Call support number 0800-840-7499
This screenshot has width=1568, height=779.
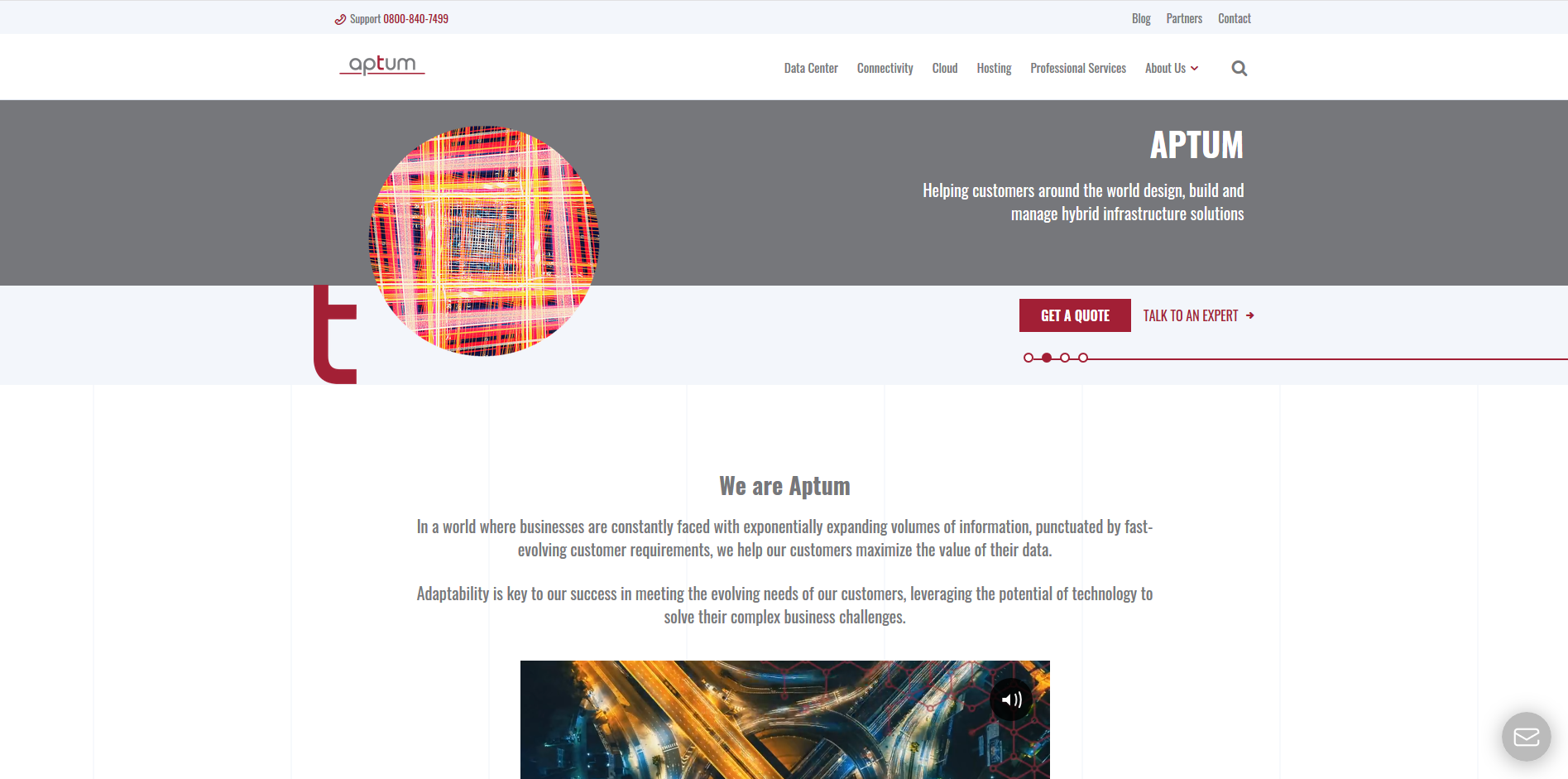tap(415, 19)
